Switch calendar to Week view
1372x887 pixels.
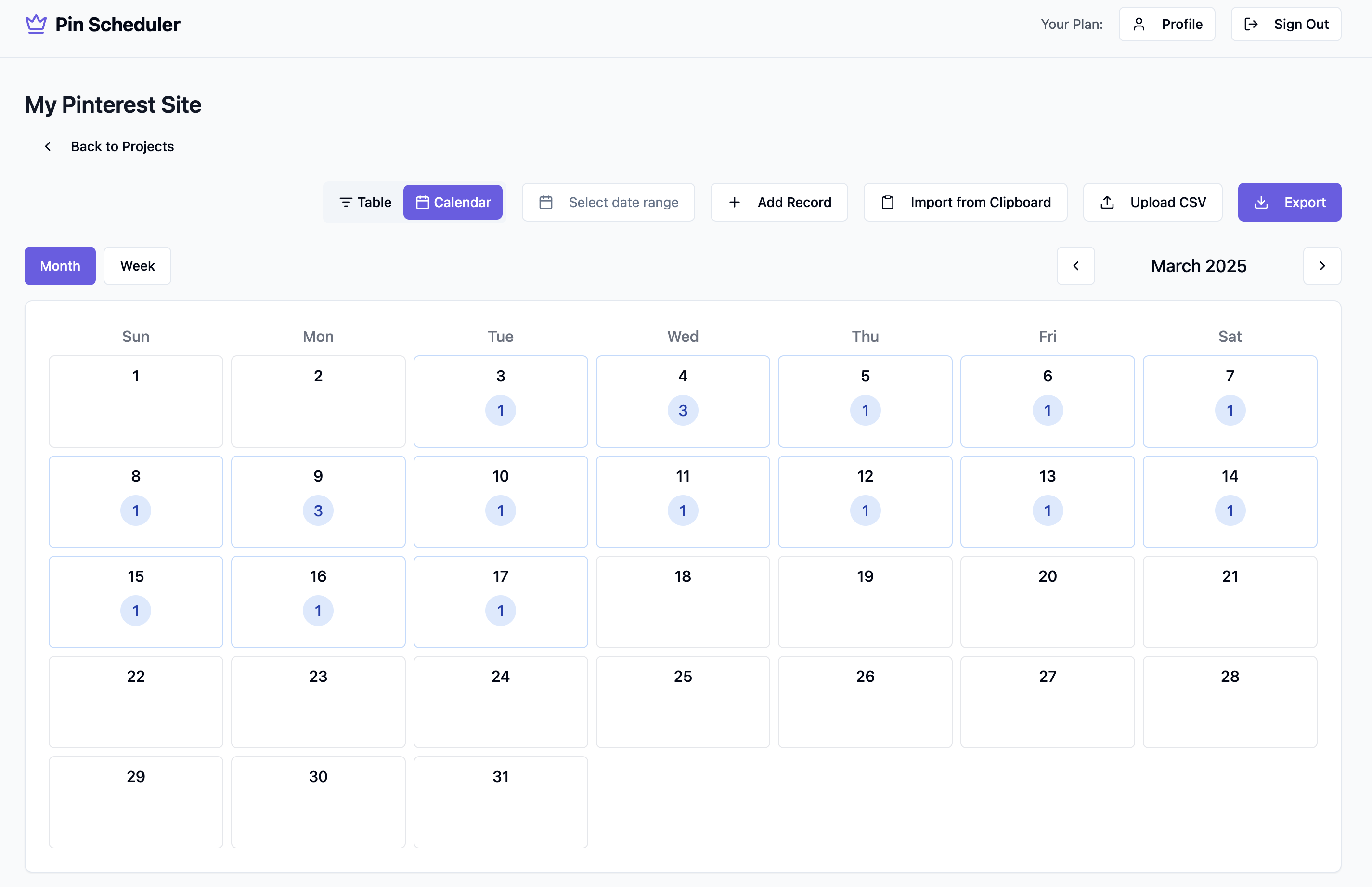coord(137,265)
